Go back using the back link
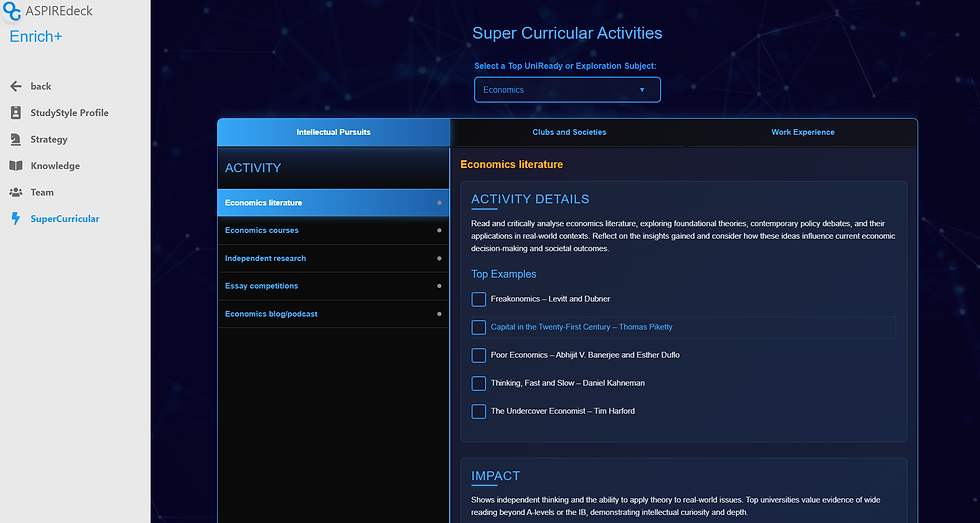 click(x=41, y=86)
